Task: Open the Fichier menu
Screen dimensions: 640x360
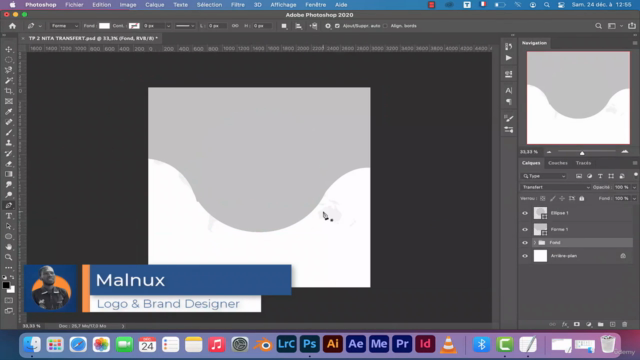Action: (x=74, y=5)
